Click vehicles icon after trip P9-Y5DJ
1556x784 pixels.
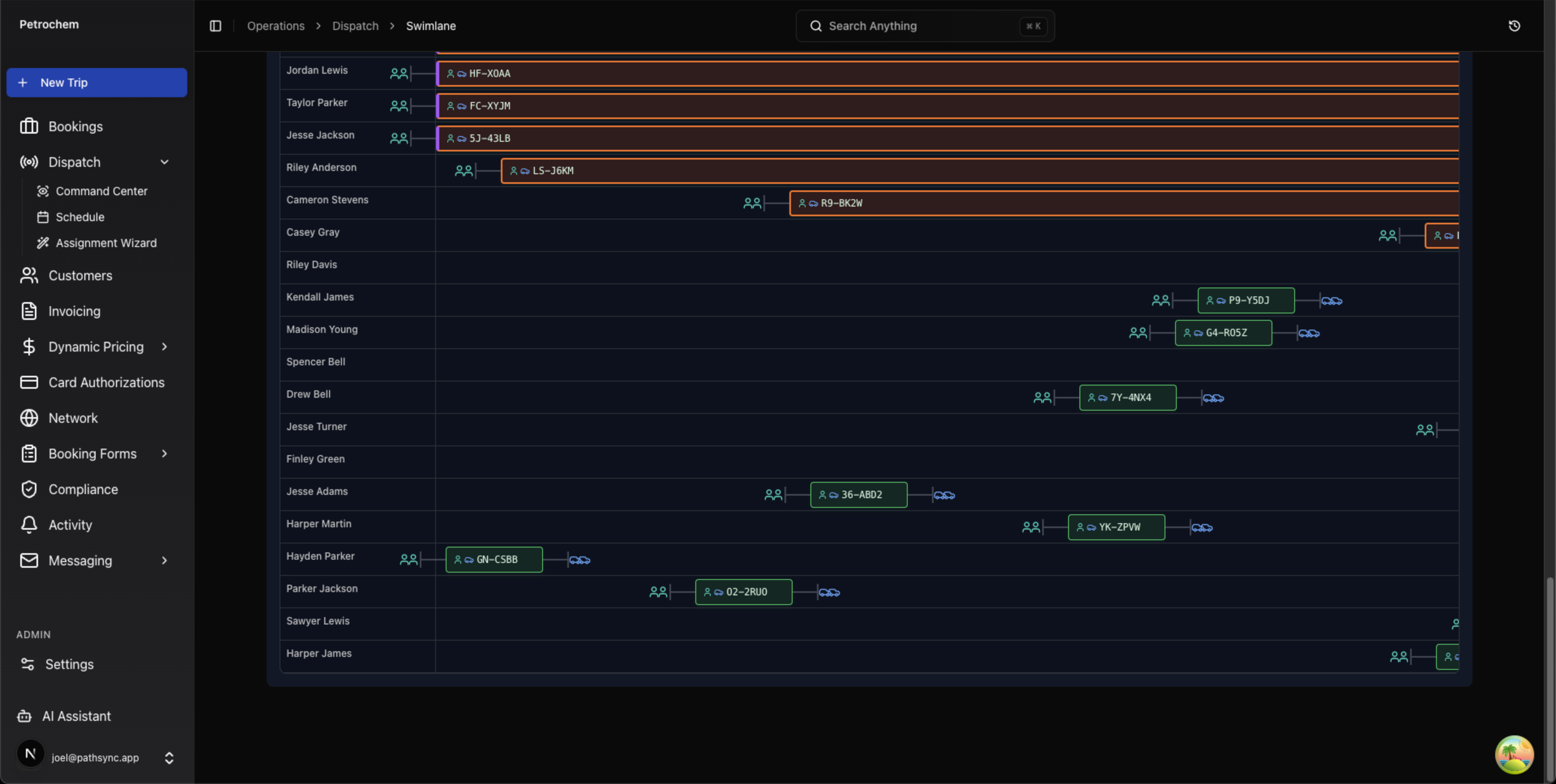[1331, 300]
